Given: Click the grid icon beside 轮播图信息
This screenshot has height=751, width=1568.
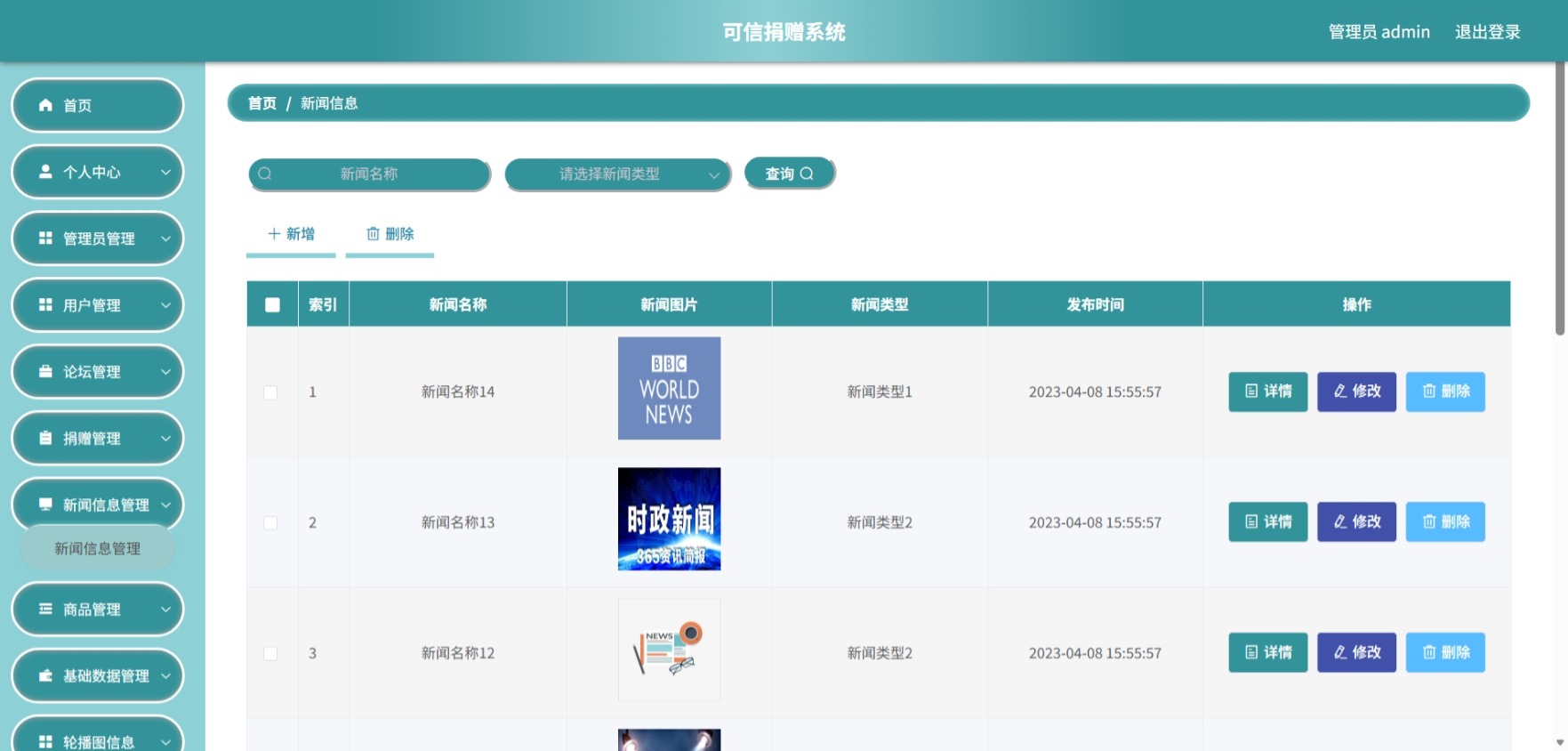Looking at the screenshot, I should 45,742.
